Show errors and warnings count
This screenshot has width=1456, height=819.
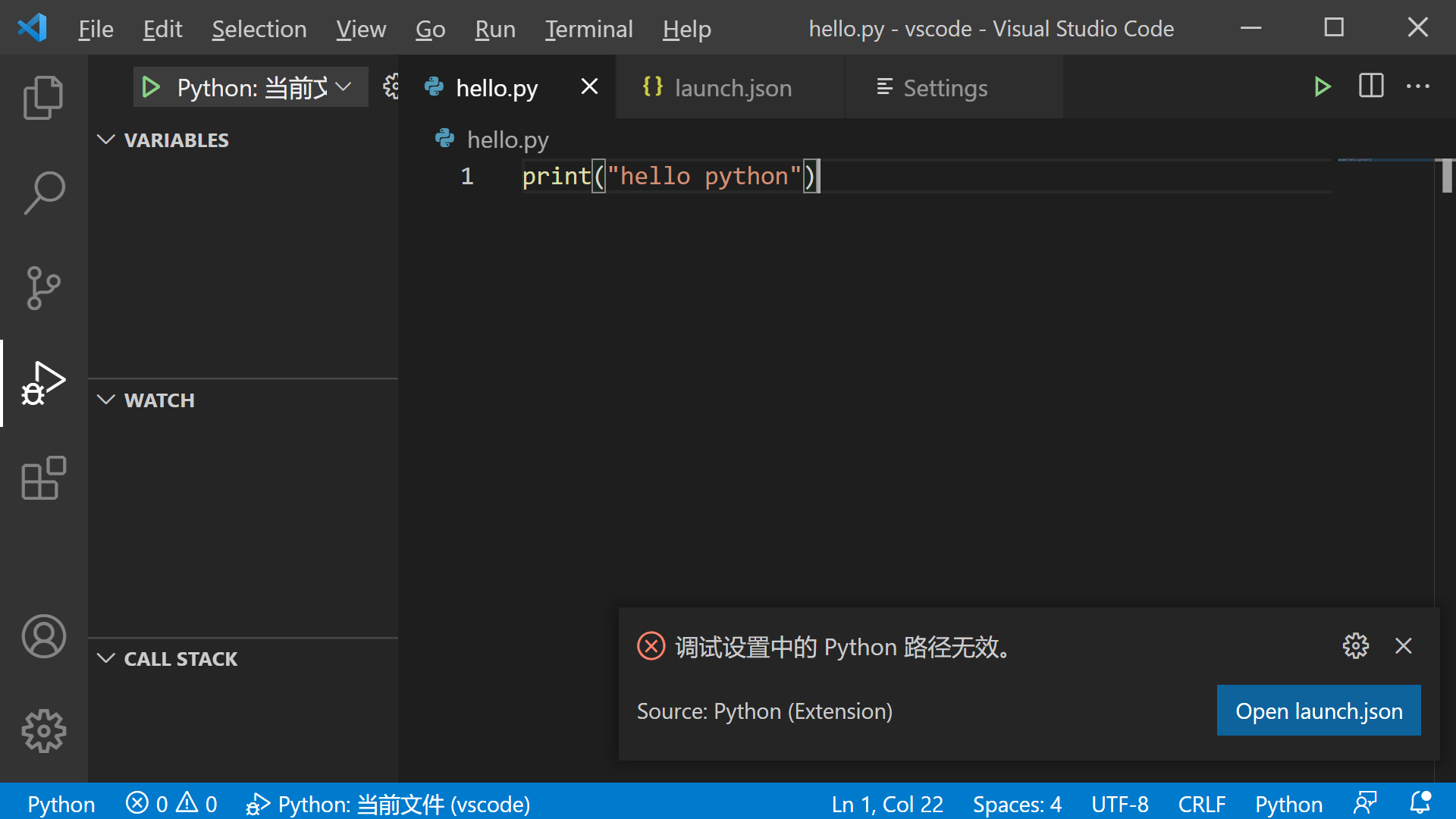(x=171, y=803)
